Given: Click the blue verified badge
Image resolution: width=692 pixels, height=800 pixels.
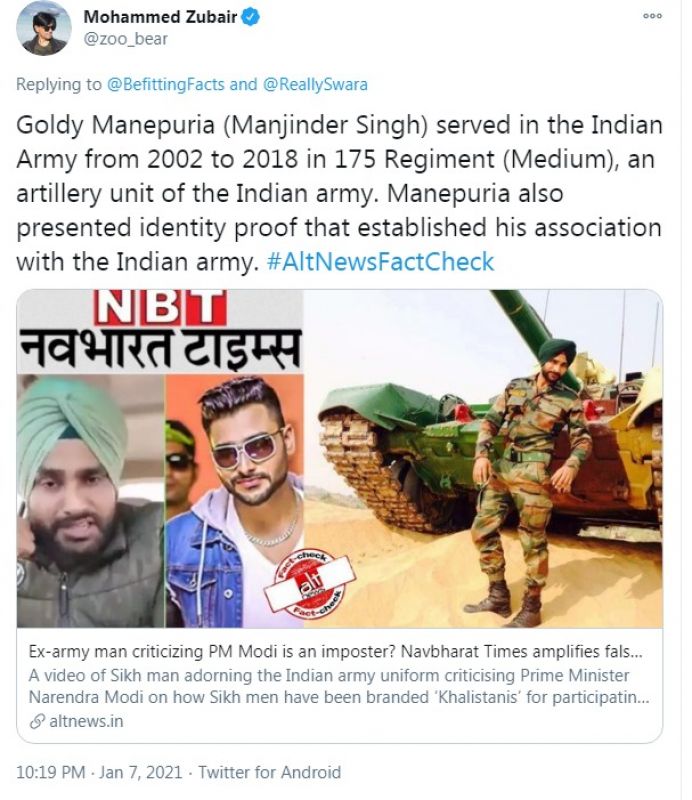Looking at the screenshot, I should 250,17.
